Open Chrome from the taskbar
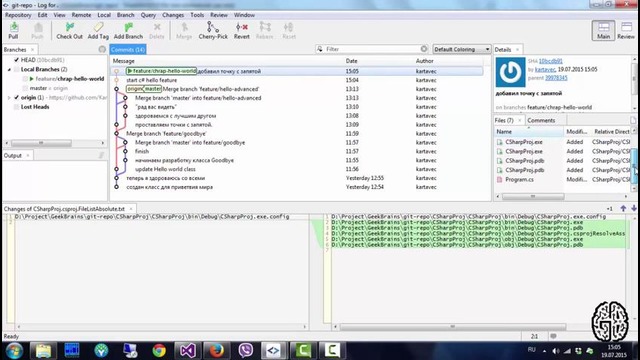This screenshot has width=640, height=360. click(x=159, y=350)
